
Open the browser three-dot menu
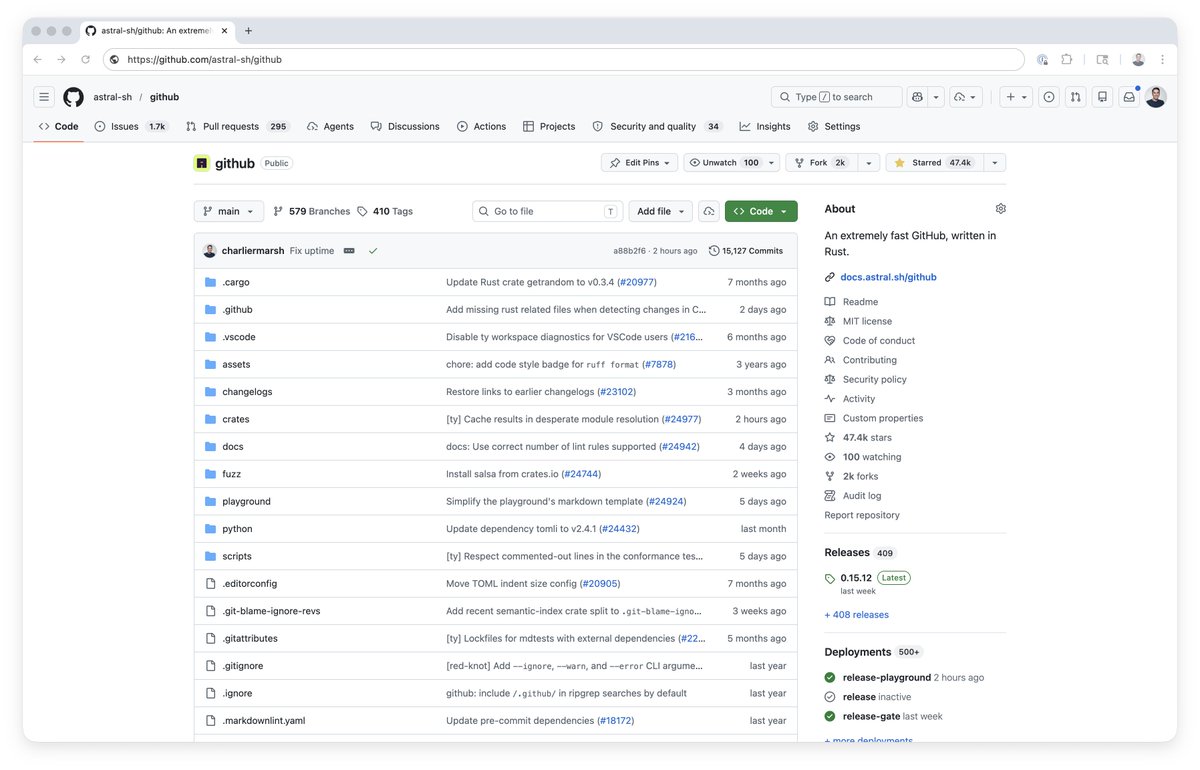pyautogui.click(x=1163, y=60)
